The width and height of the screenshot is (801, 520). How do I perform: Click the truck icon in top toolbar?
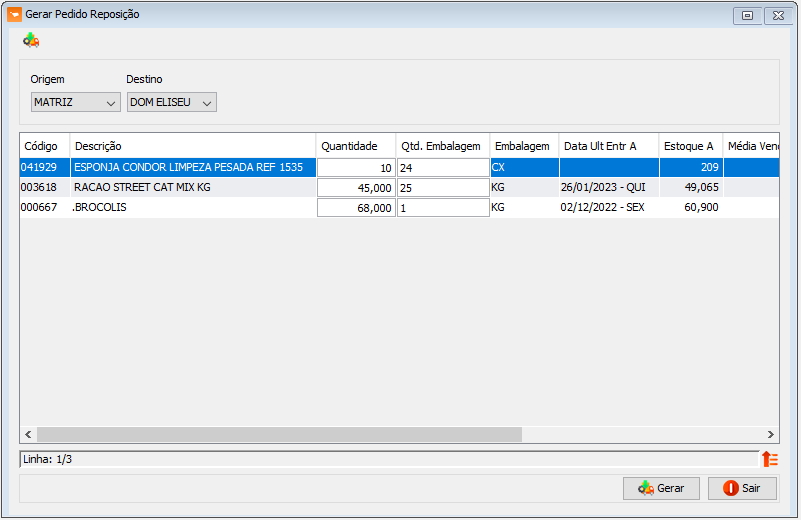tap(31, 40)
